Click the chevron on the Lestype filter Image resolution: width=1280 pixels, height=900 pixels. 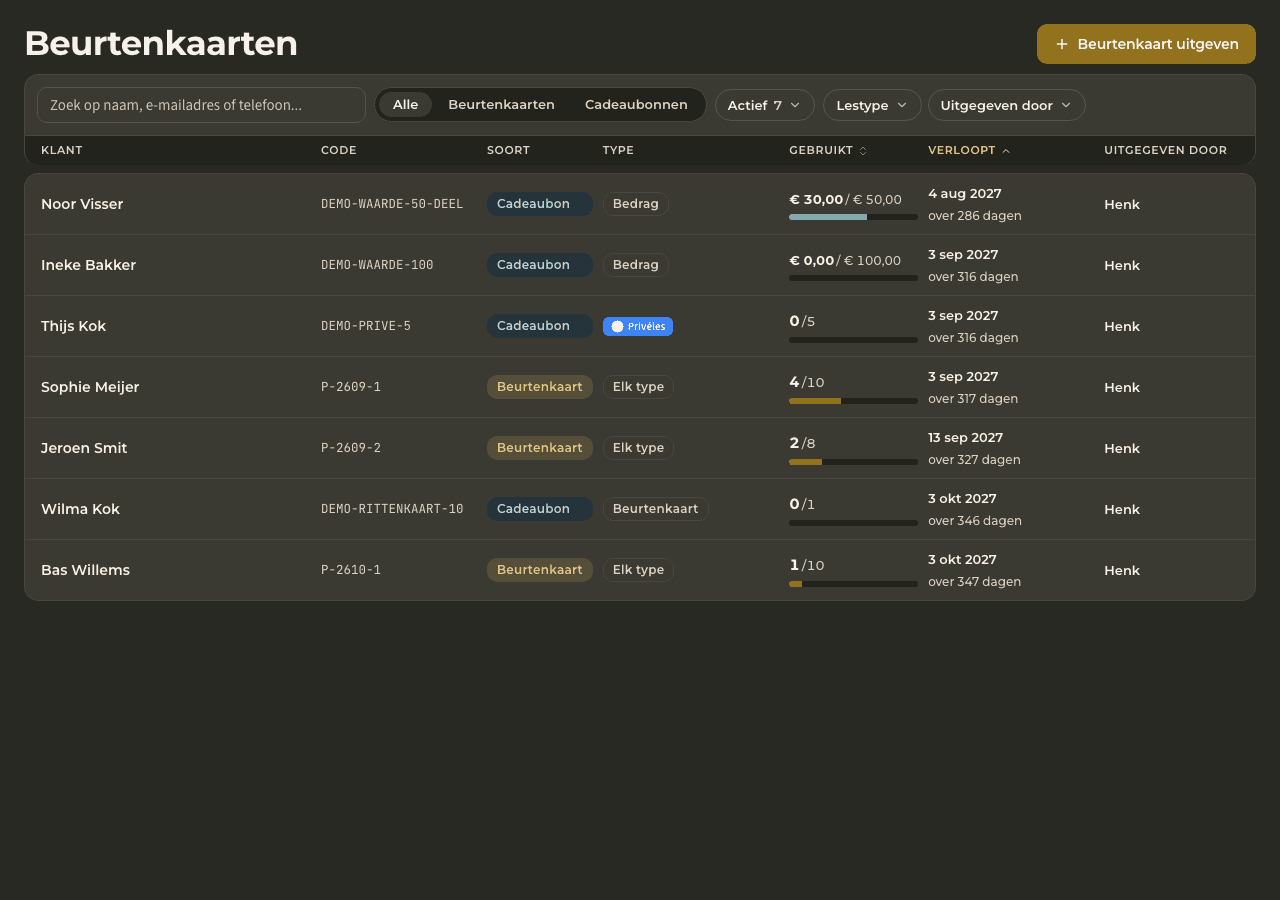click(902, 105)
